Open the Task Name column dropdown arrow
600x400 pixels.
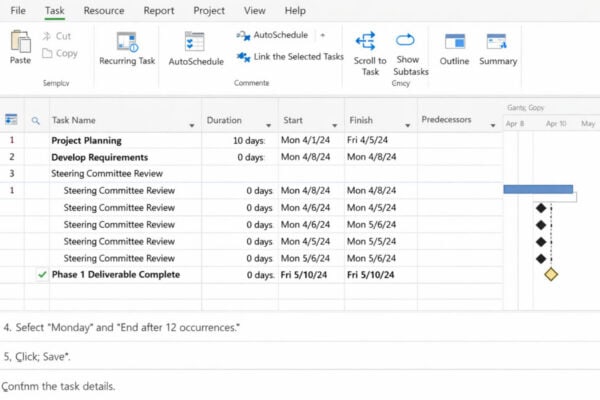[x=192, y=126]
